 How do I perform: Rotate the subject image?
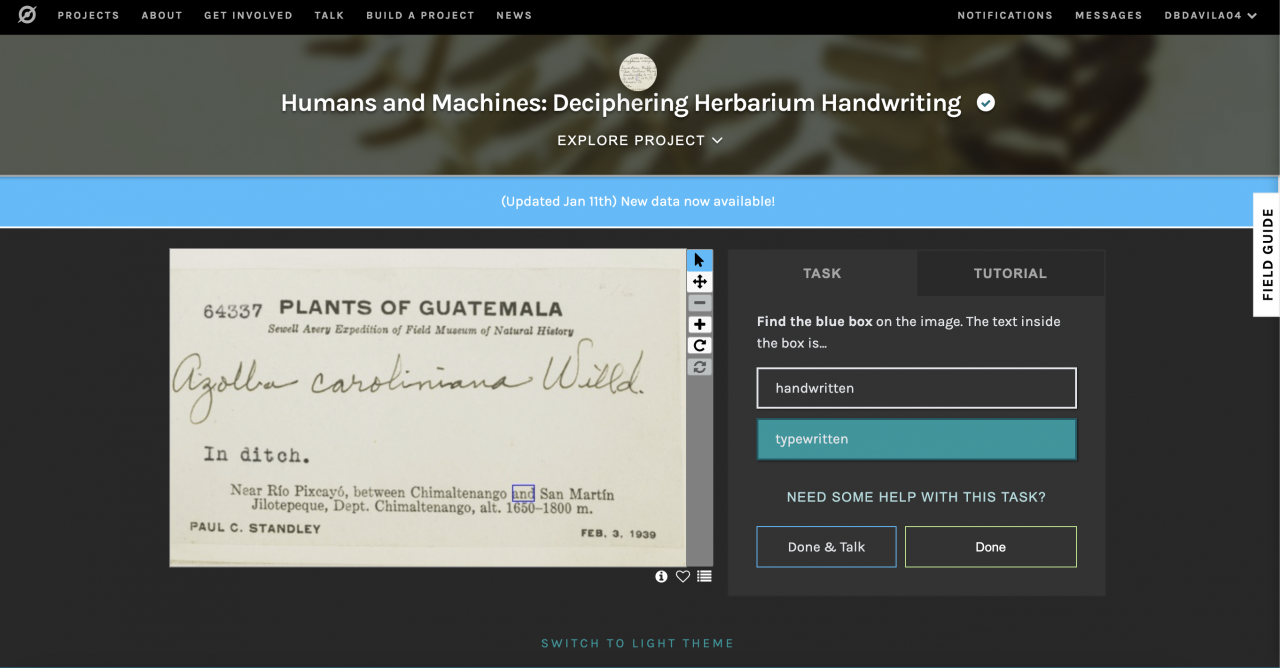pyautogui.click(x=700, y=346)
